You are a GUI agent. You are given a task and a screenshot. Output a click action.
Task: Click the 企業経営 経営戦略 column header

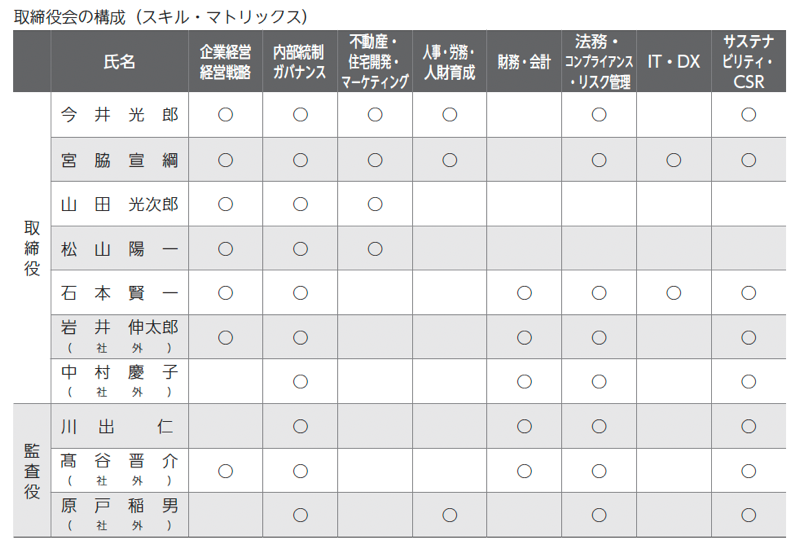(225, 61)
